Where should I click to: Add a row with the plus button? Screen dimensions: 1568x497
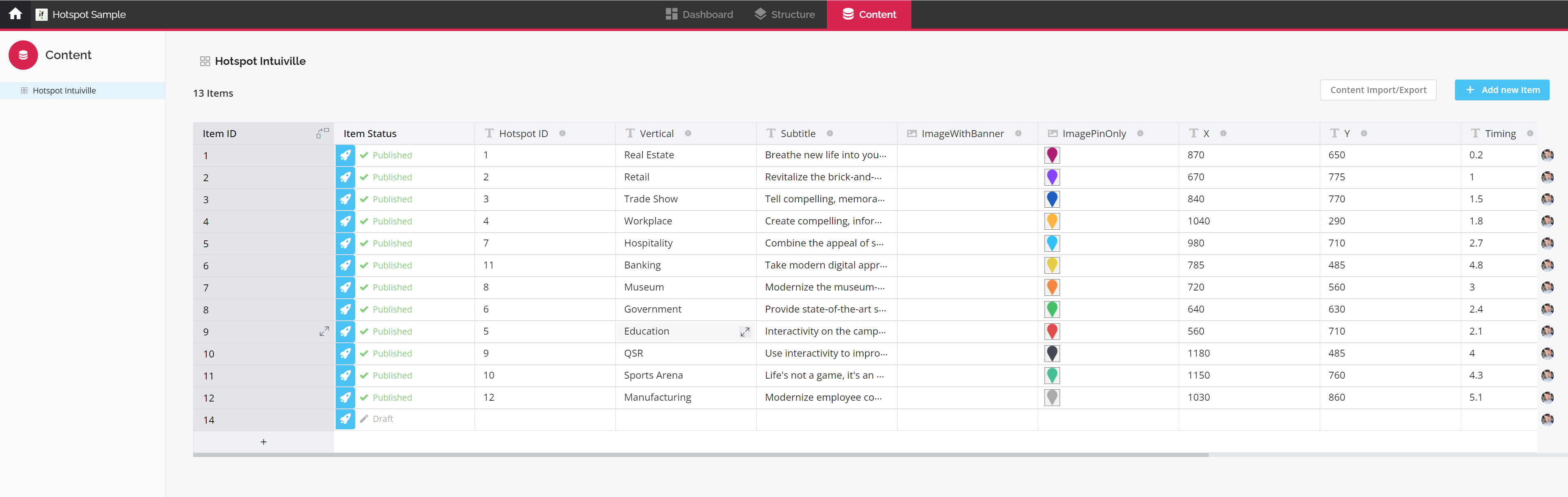[263, 442]
